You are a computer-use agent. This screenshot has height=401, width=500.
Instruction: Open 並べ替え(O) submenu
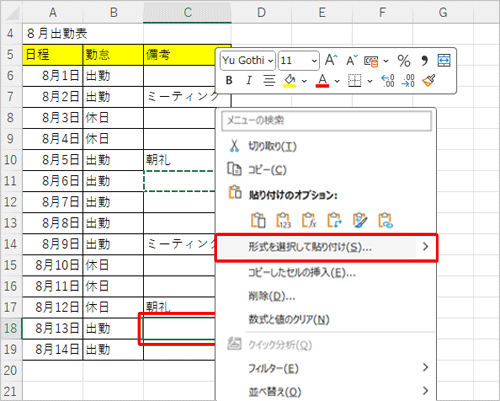click(x=326, y=391)
